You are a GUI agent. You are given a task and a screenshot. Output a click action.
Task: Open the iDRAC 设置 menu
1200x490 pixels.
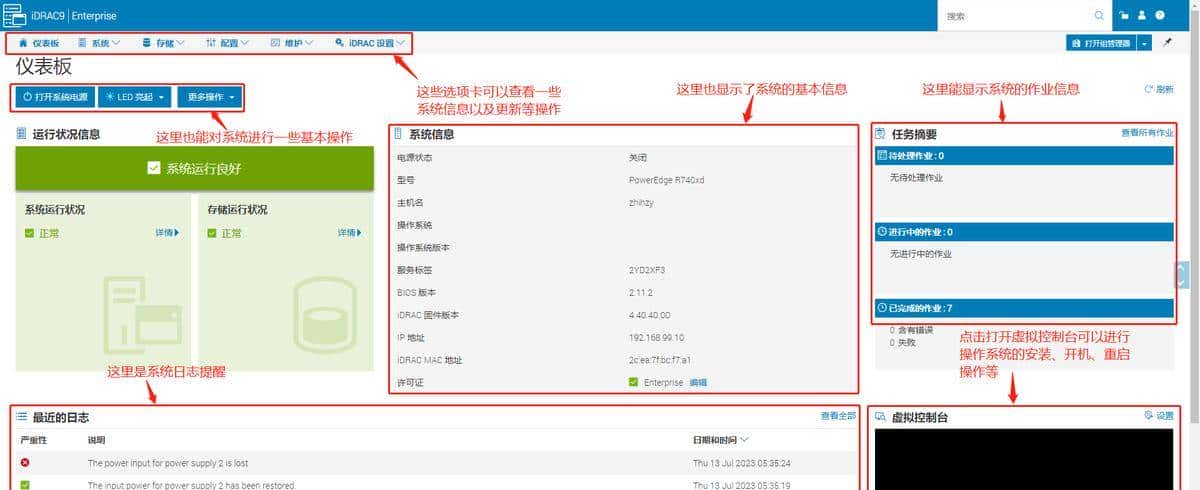coord(370,43)
